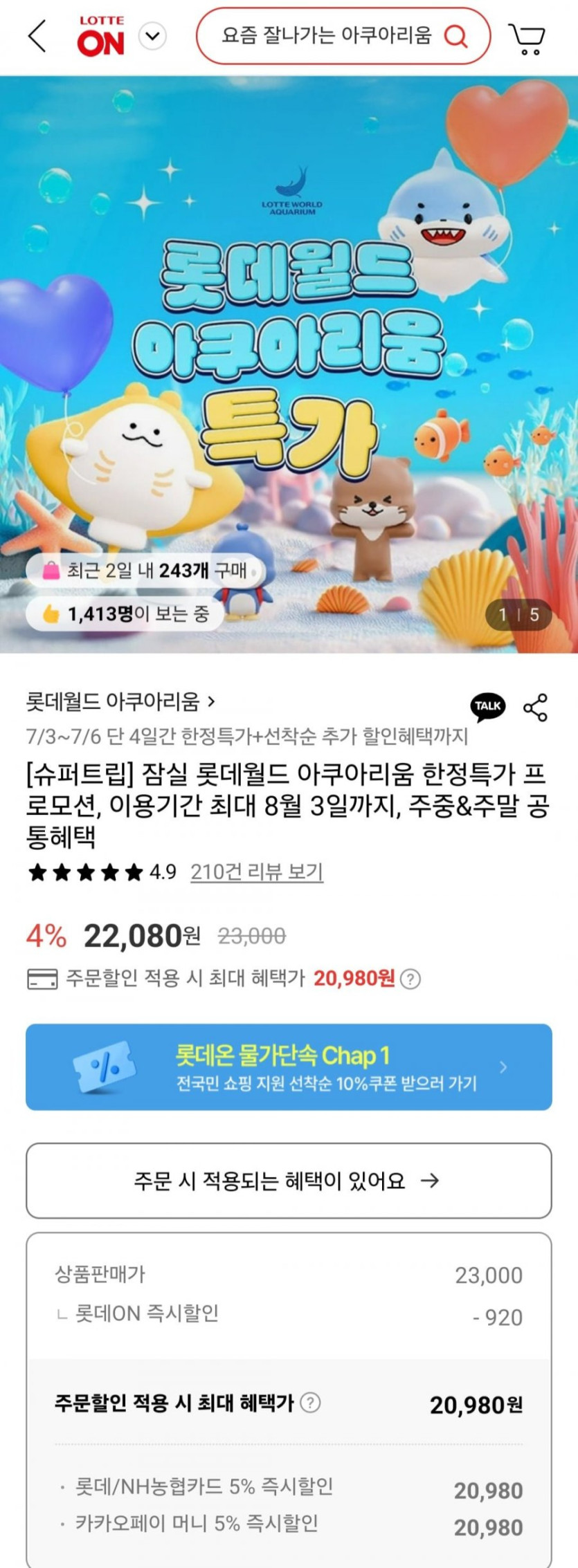Viewport: 578px width, 1568px height.
Task: Click help icon next to 주문할인 적용 시 최대 혜택가
Action: tap(311, 1403)
